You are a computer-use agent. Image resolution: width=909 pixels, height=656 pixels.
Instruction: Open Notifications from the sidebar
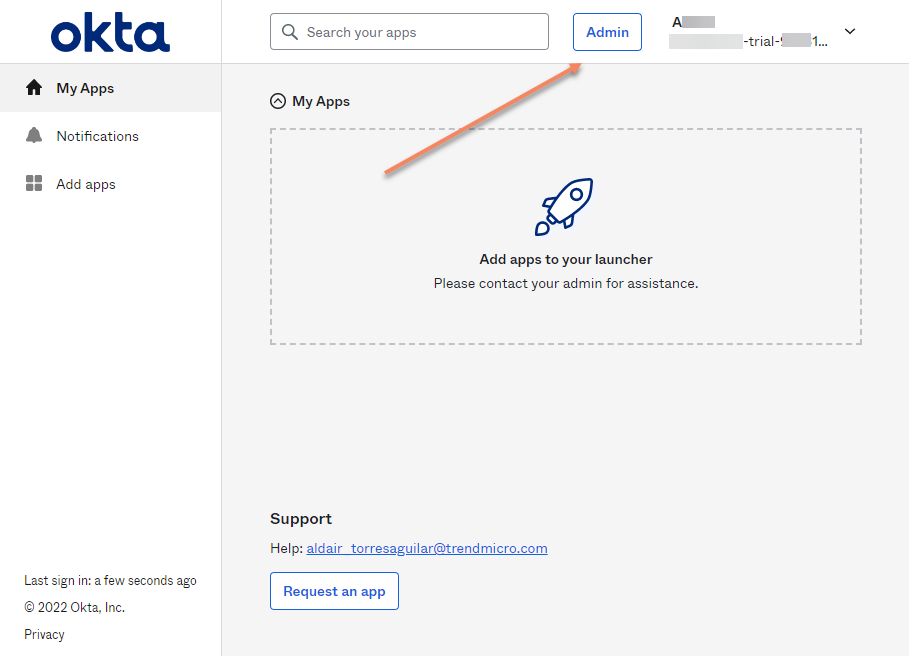click(x=97, y=135)
